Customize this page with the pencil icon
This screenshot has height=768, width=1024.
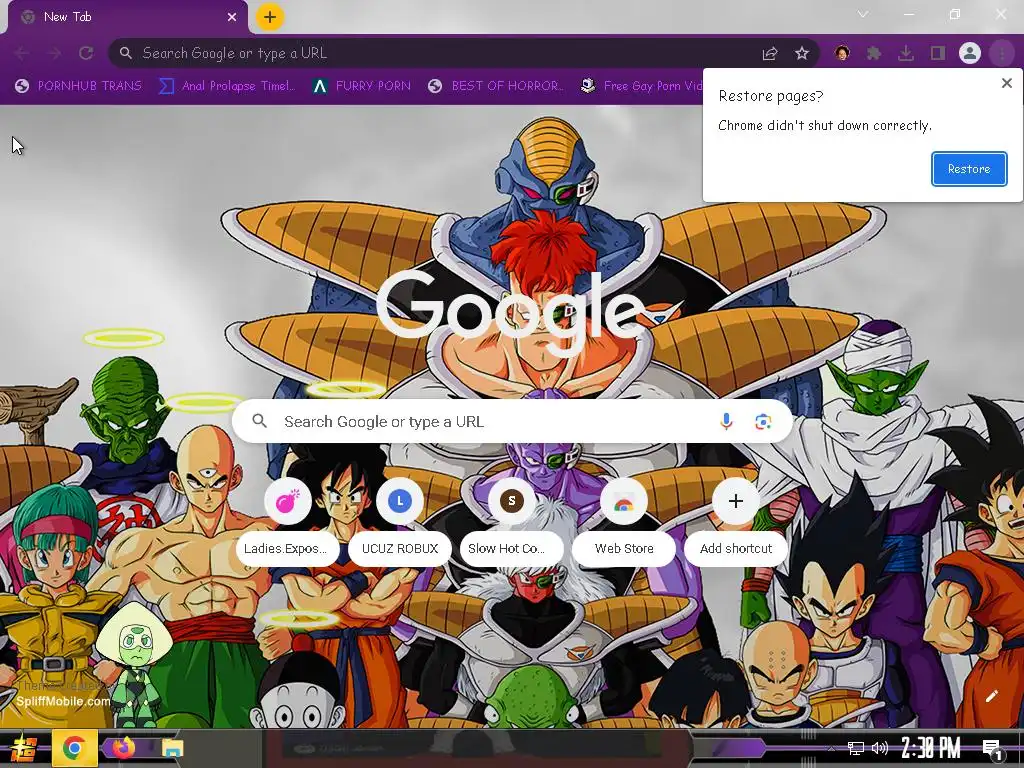pos(991,696)
